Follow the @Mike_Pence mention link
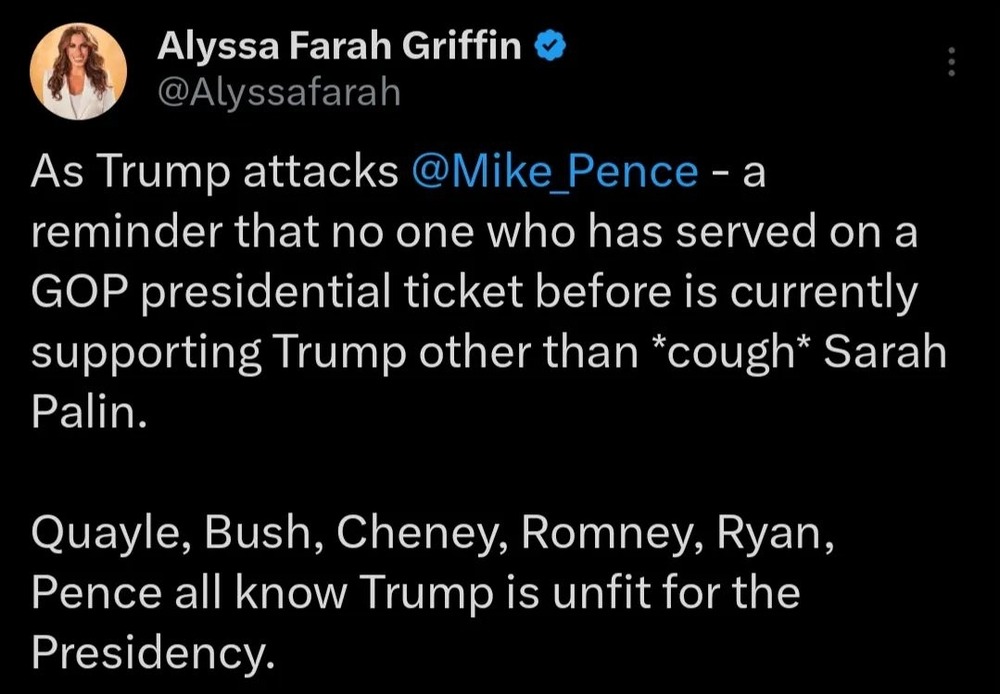1000x694 pixels. click(555, 173)
